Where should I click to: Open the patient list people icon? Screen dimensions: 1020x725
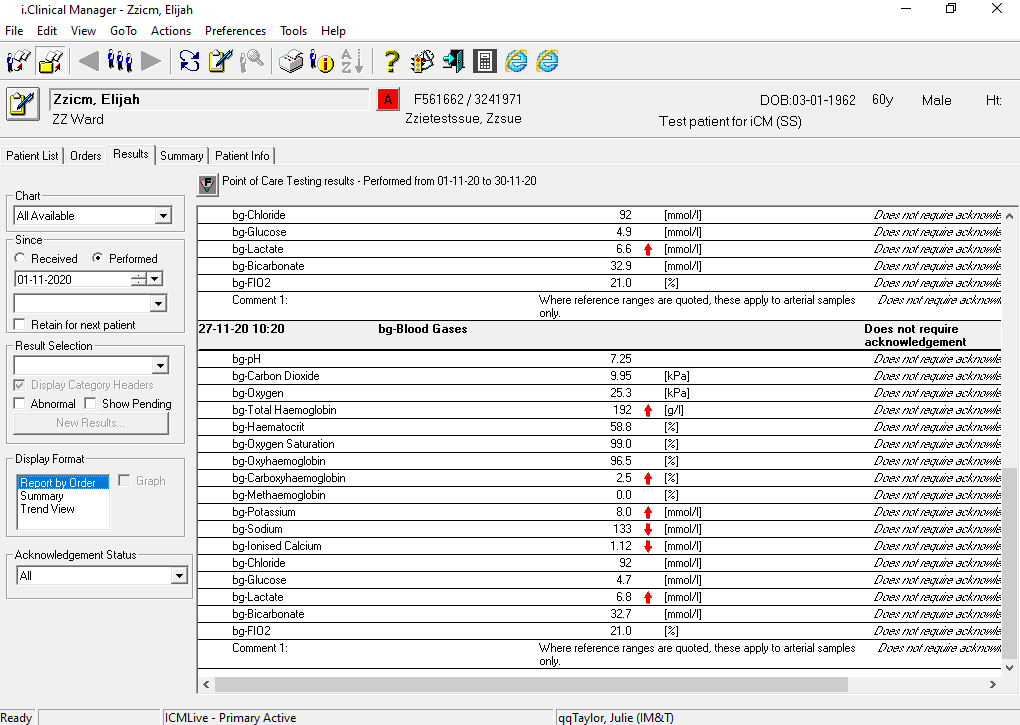(x=120, y=61)
